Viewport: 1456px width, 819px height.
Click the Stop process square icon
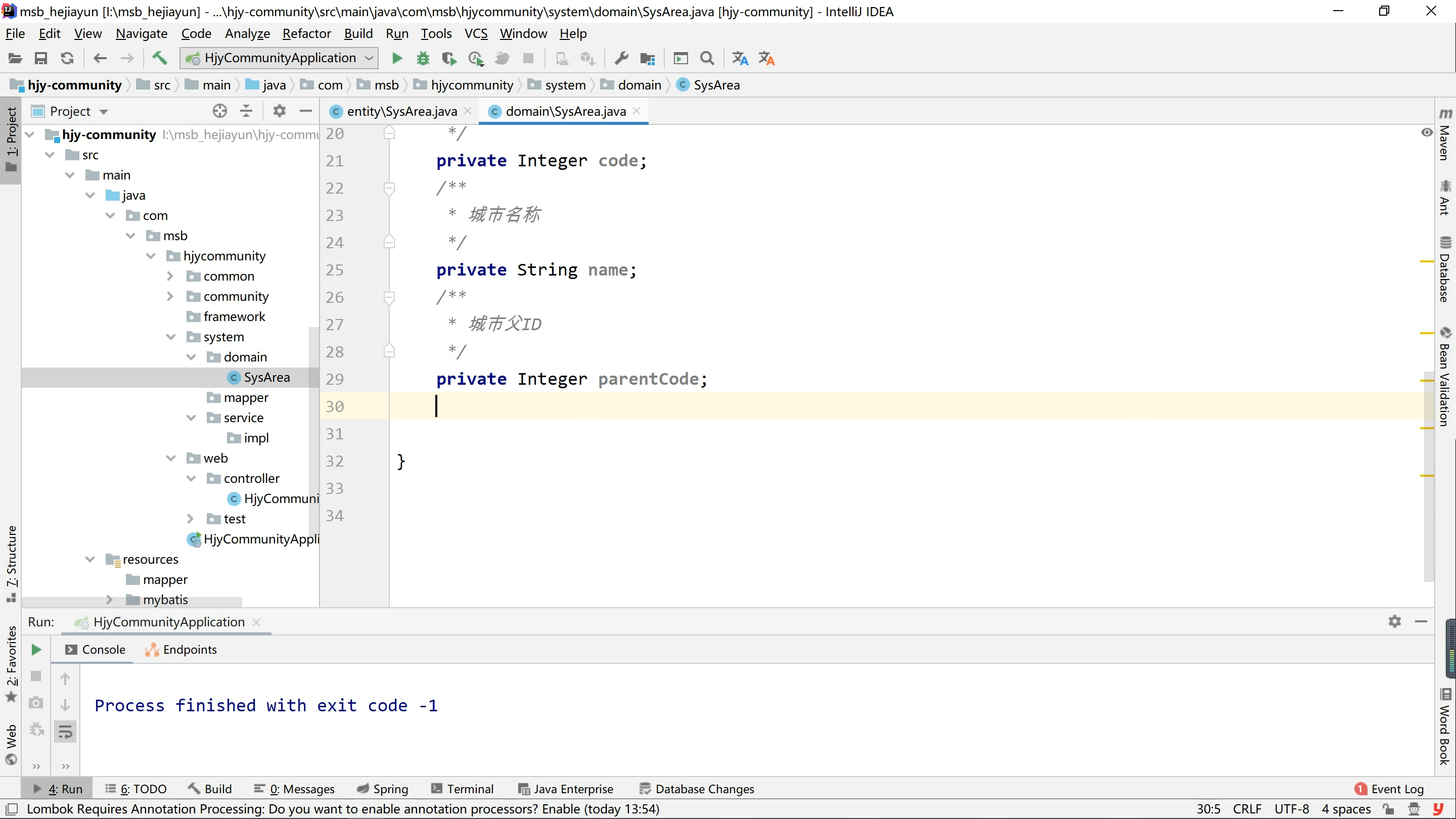coord(528,58)
